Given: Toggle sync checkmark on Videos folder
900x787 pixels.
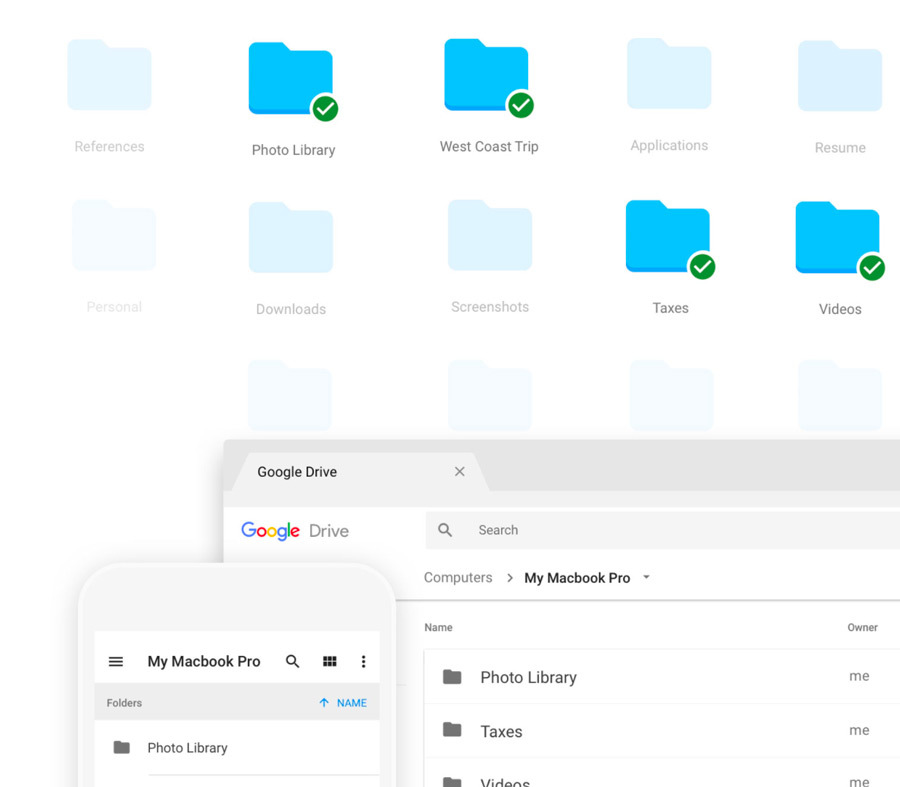Looking at the screenshot, I should [x=872, y=267].
